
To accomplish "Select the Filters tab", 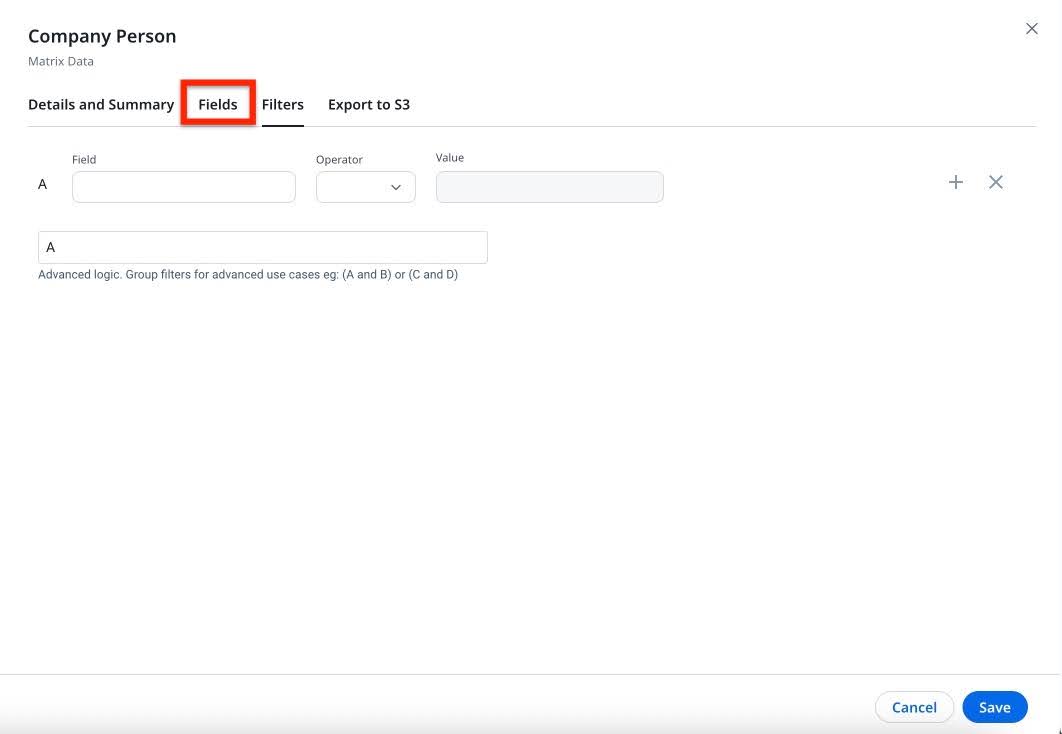I will pos(282,104).
